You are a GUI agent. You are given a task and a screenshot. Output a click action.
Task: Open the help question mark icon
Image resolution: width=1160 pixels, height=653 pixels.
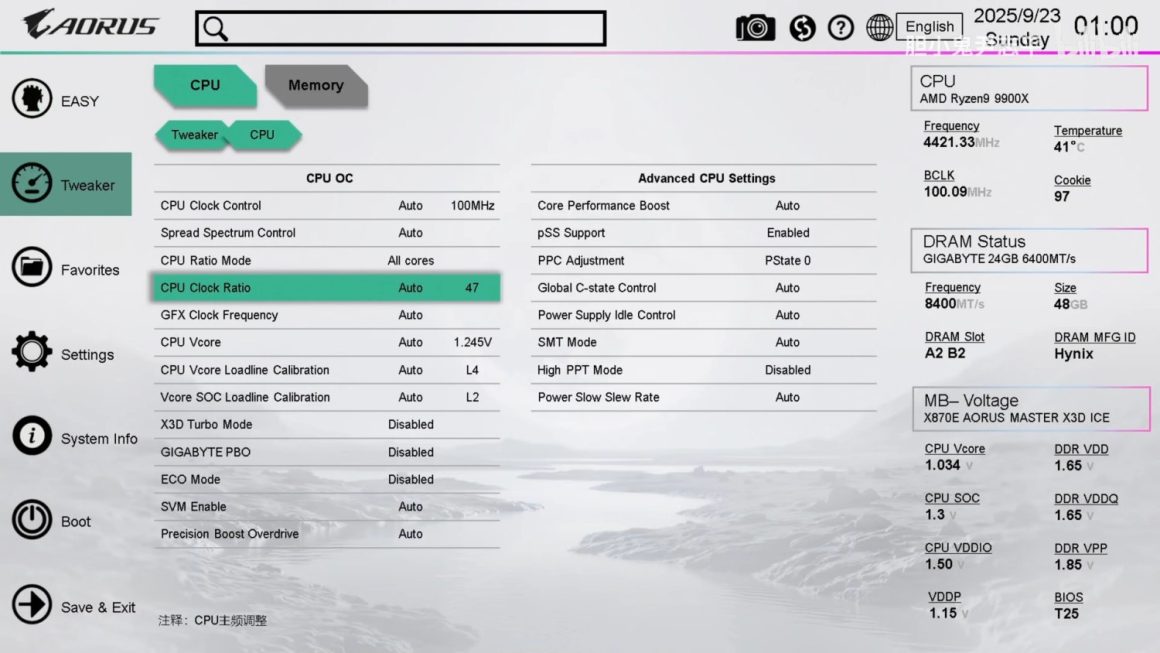pos(841,28)
